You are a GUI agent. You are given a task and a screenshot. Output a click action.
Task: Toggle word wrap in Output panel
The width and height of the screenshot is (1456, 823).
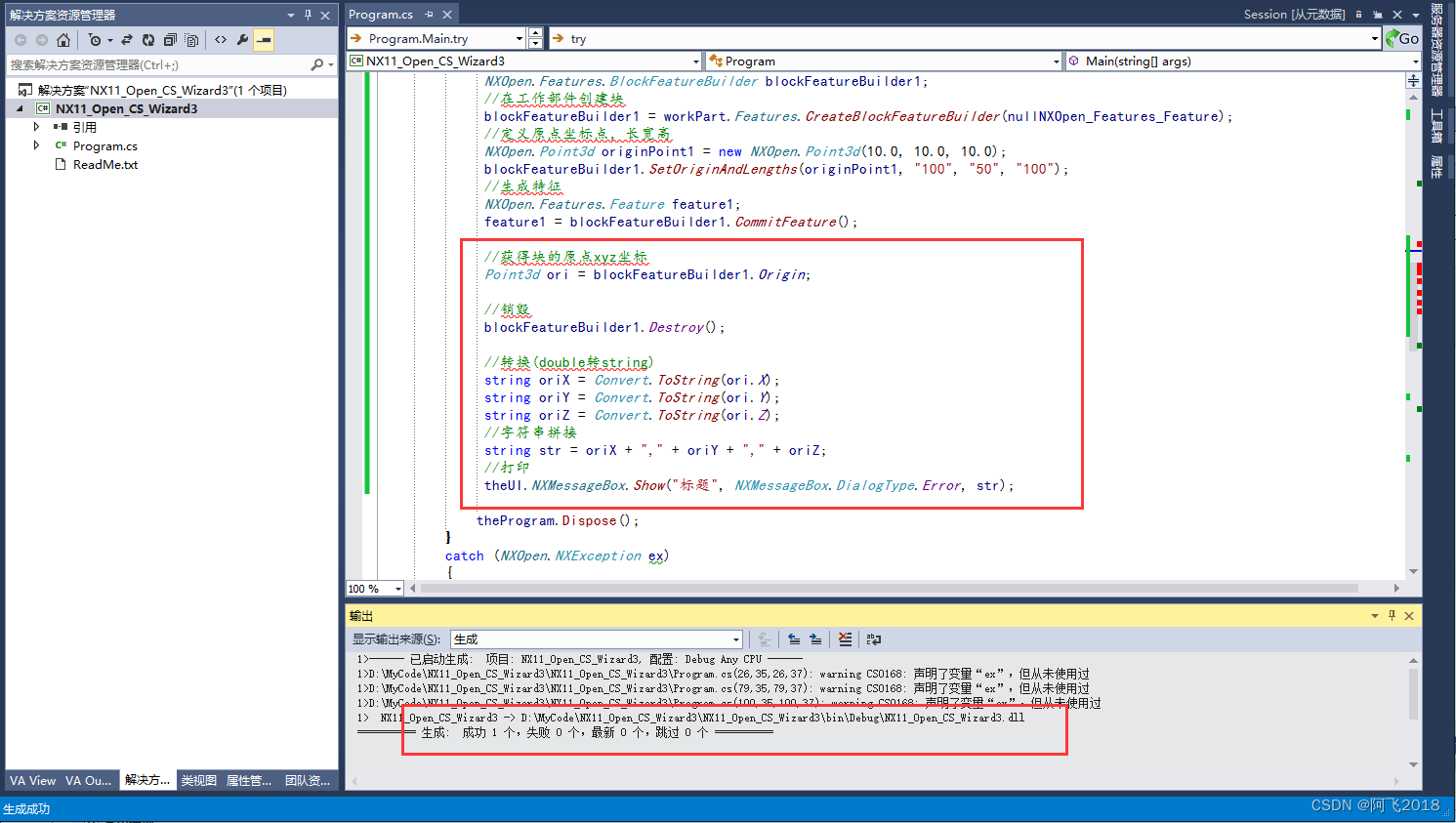coord(874,639)
